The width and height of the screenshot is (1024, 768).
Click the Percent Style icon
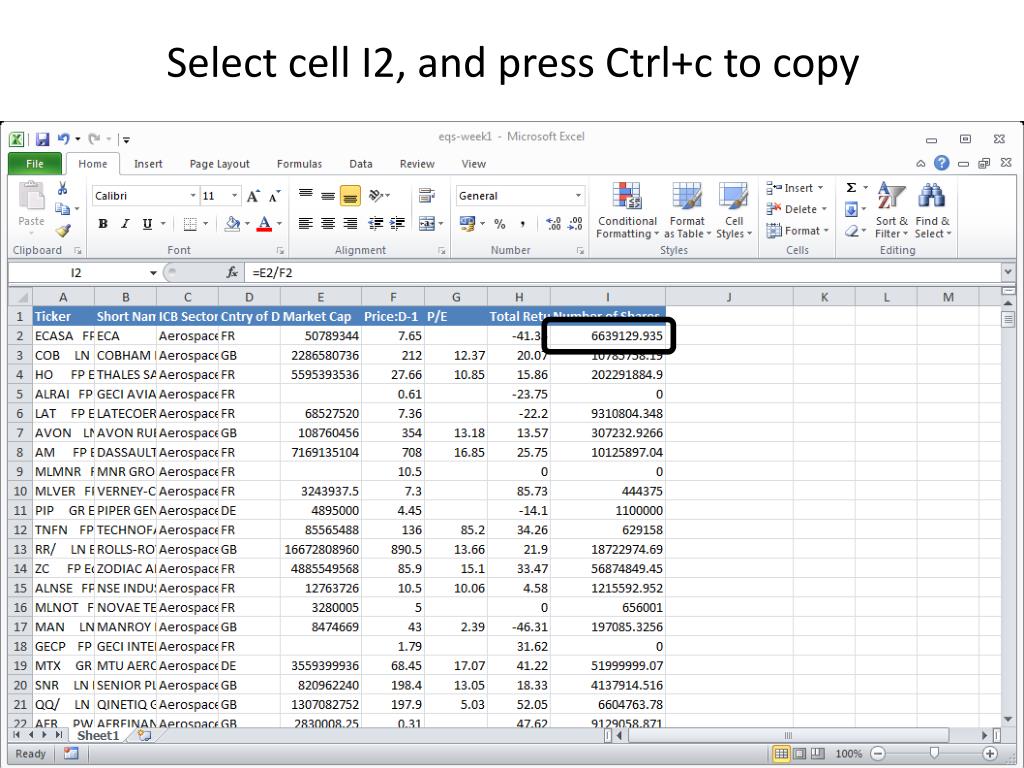[x=500, y=224]
